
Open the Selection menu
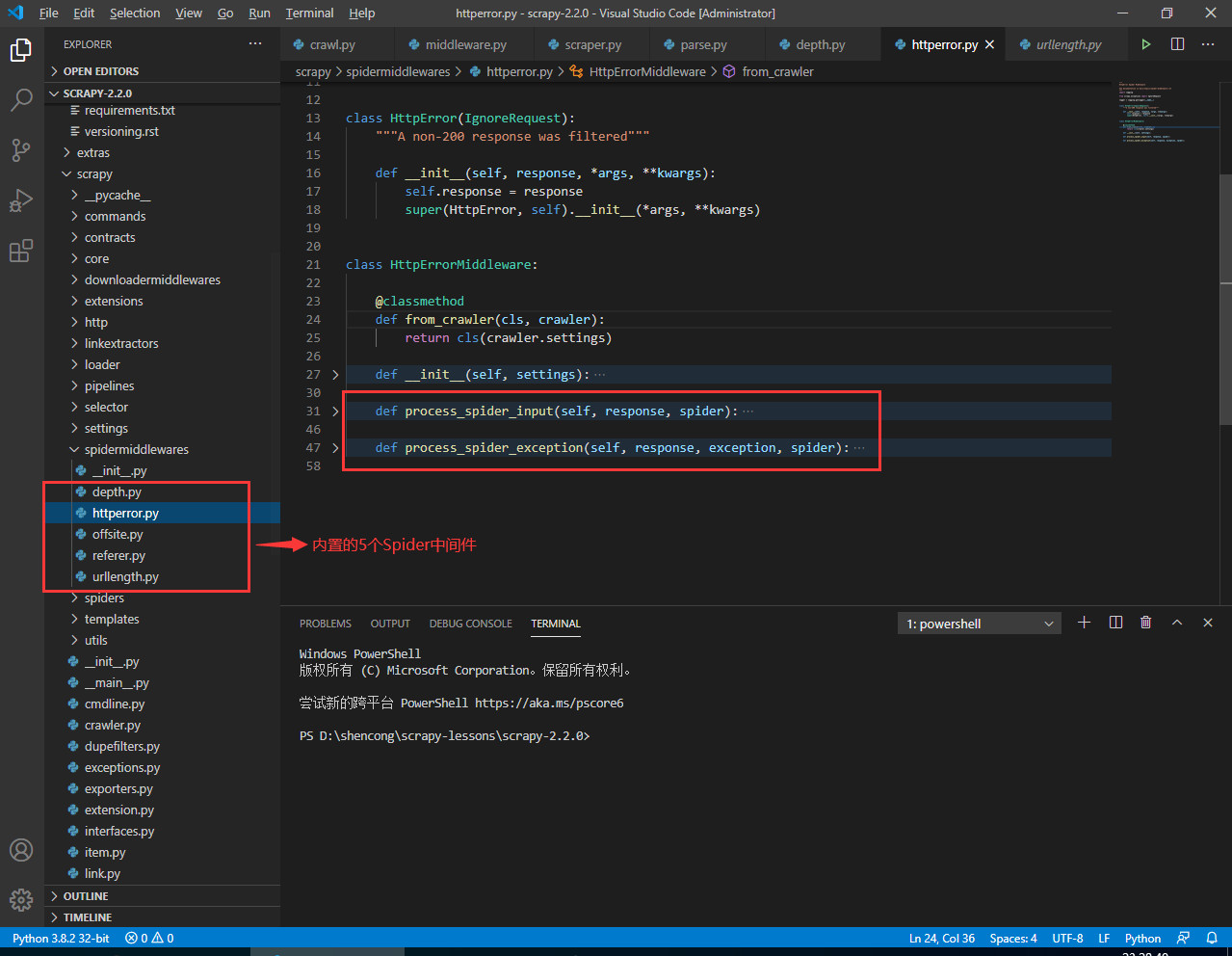click(135, 13)
